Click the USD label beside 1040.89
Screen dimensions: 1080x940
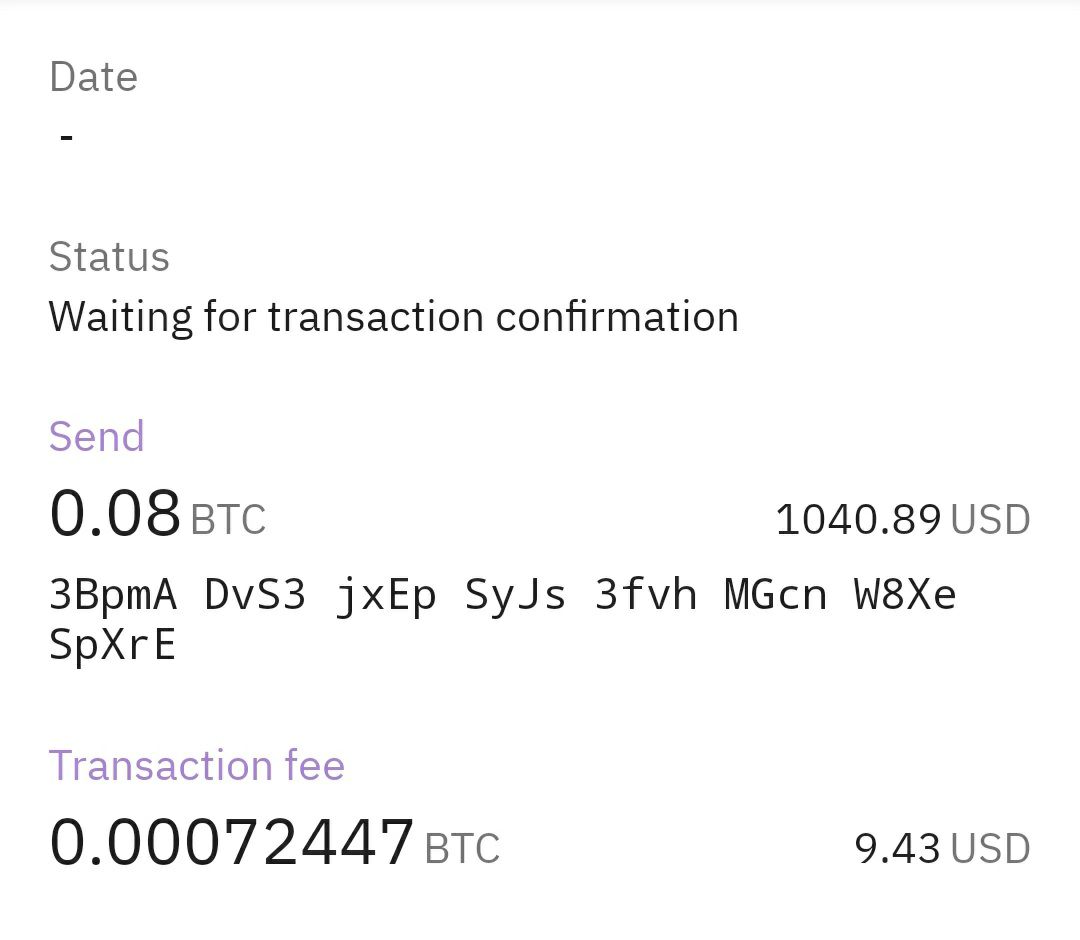pyautogui.click(x=990, y=520)
